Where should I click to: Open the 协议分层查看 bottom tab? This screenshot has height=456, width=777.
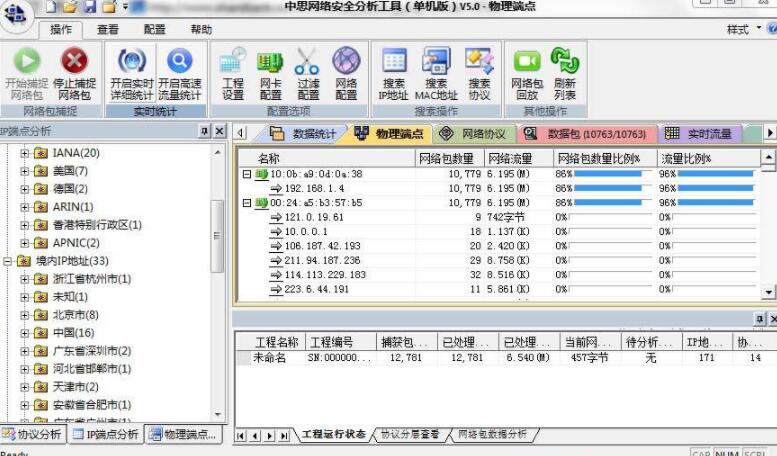[x=410, y=434]
